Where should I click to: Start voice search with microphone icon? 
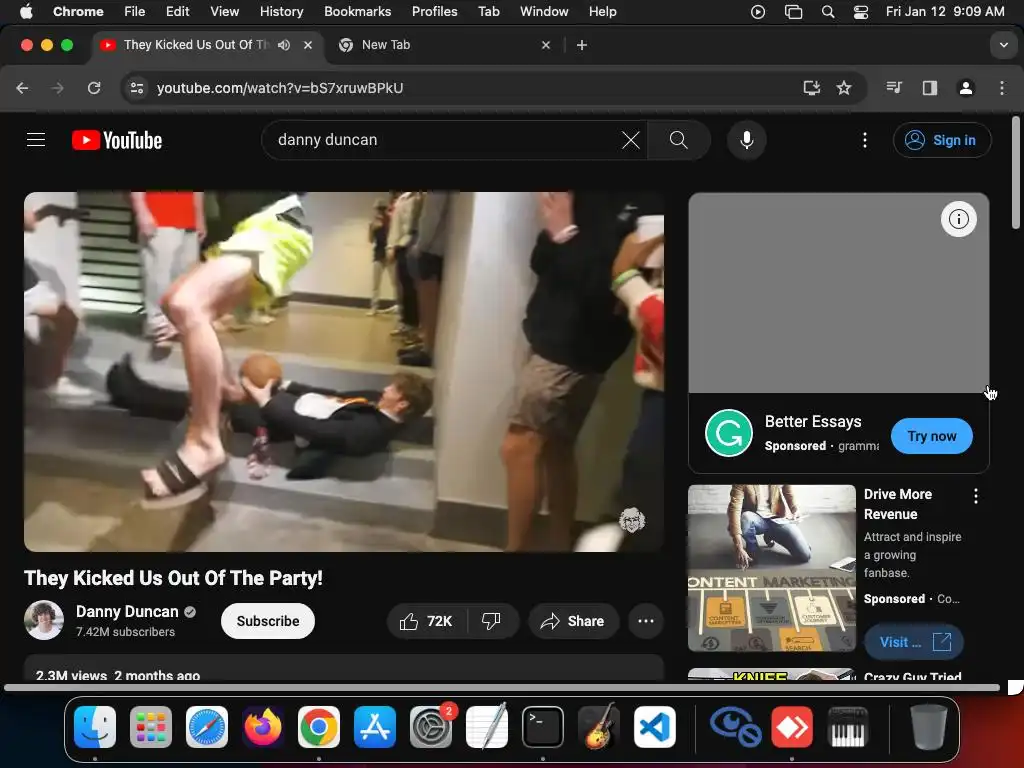click(x=746, y=140)
